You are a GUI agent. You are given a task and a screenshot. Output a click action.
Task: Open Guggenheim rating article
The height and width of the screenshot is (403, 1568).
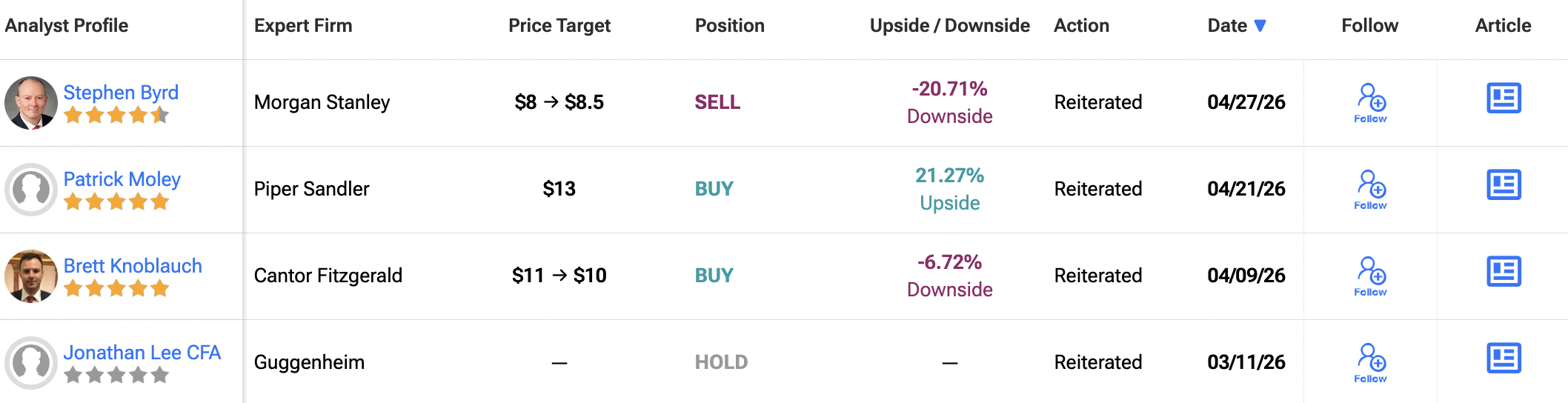(x=1504, y=359)
